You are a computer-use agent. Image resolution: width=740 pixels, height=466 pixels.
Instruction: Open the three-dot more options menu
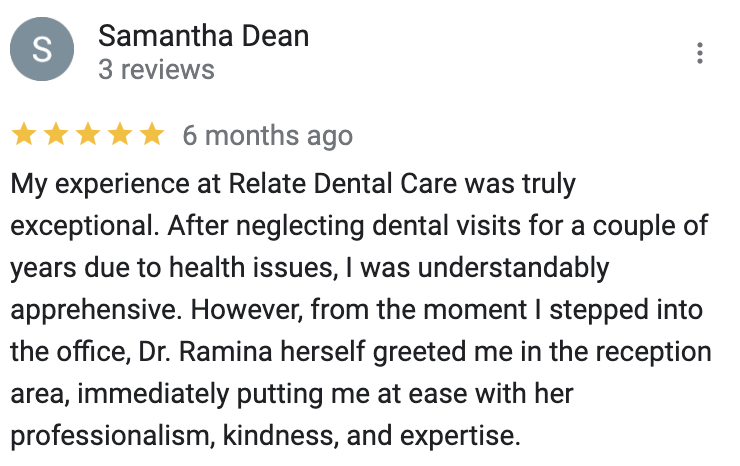click(700, 53)
